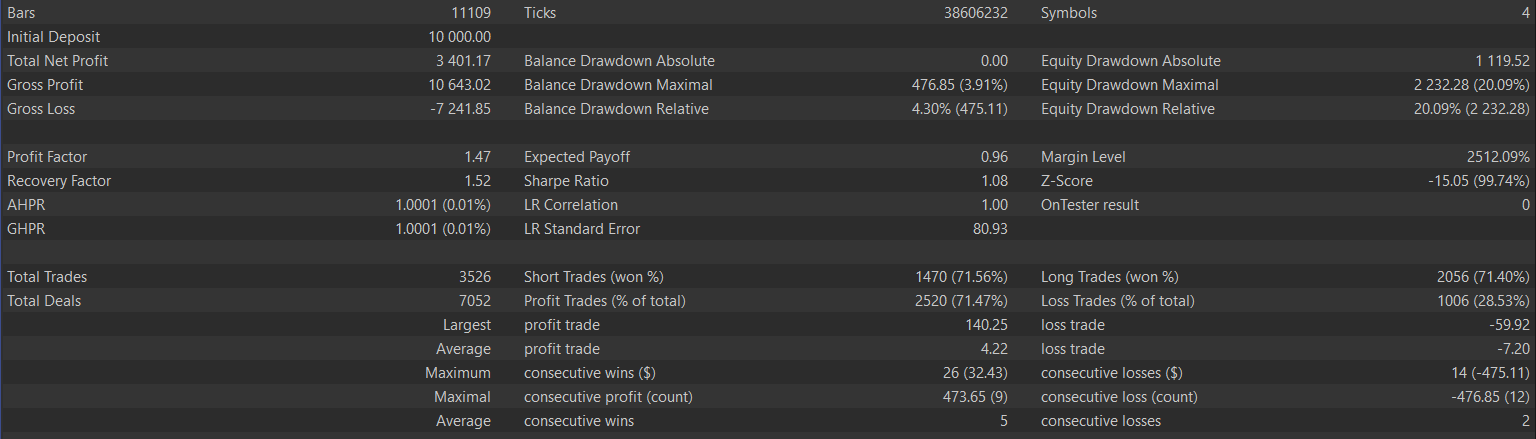Click the Ticks count 38606232
The image size is (1536, 439).
(x=975, y=13)
